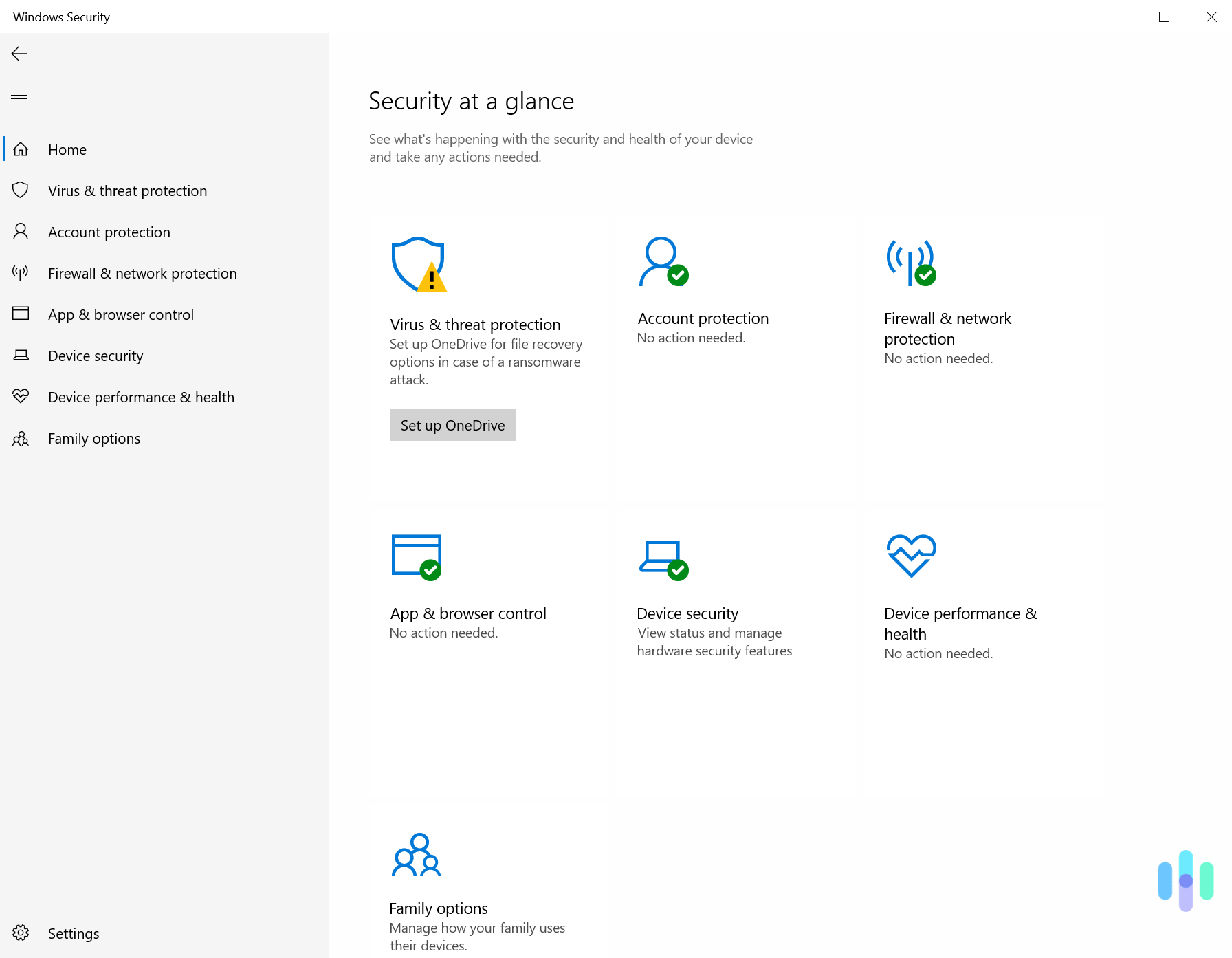Click the Device performance & health heart icon
Image resolution: width=1232 pixels, height=958 pixels.
(21, 396)
